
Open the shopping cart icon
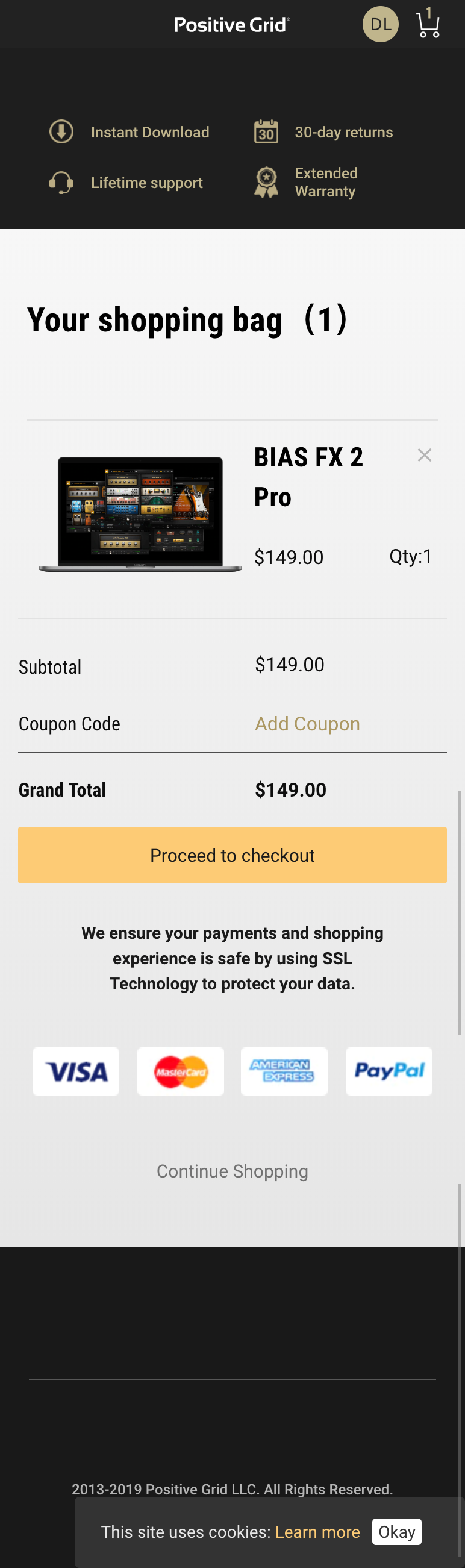(428, 24)
